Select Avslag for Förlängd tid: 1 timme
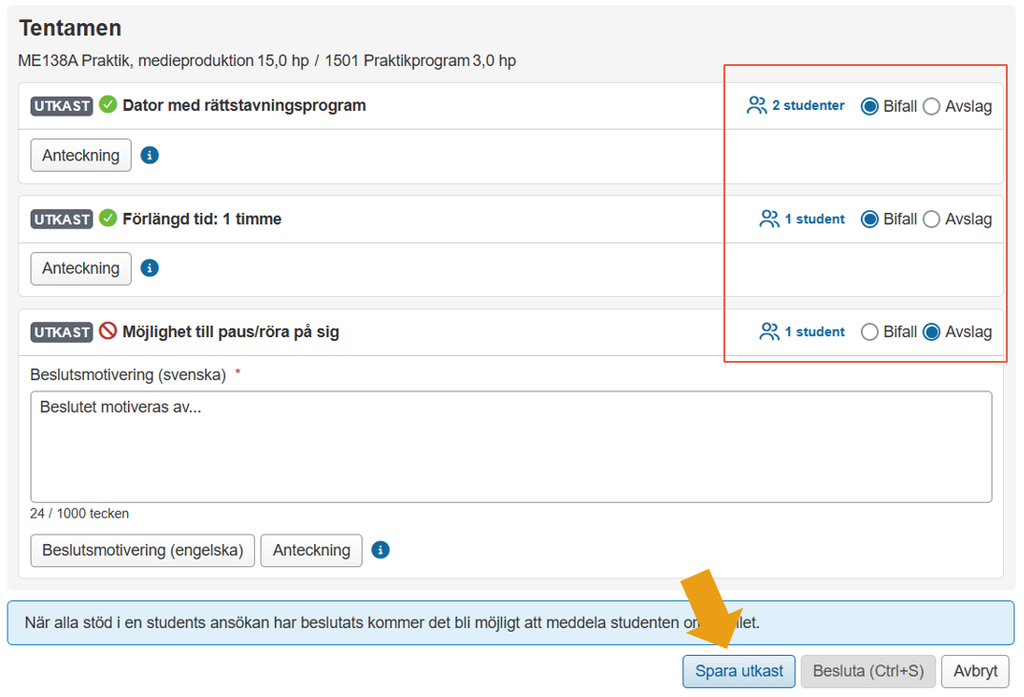Screen dimensions: 1024x697 pyautogui.click(x=931, y=219)
